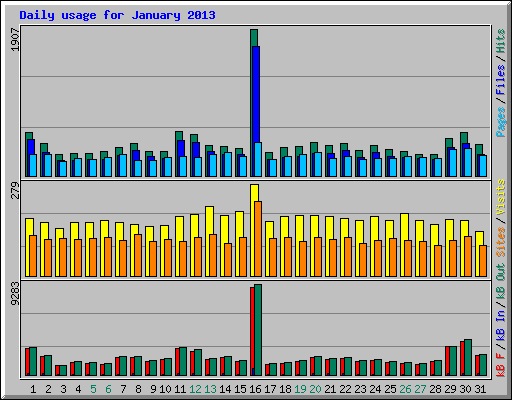Select day label 1 on the x-axis
512x400 pixels.
tap(33, 389)
